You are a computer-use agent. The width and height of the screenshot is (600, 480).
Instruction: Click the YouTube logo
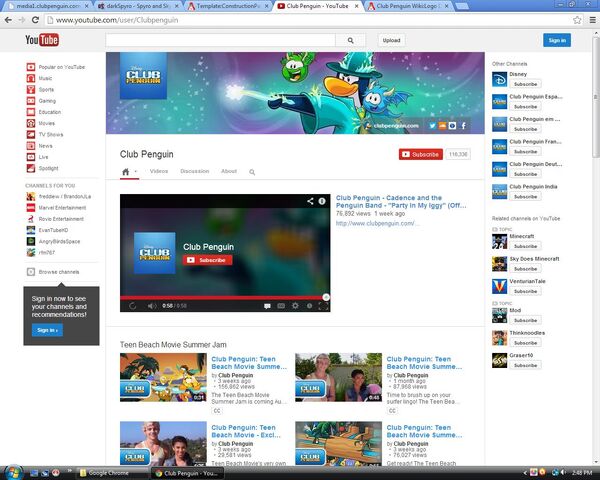42,40
